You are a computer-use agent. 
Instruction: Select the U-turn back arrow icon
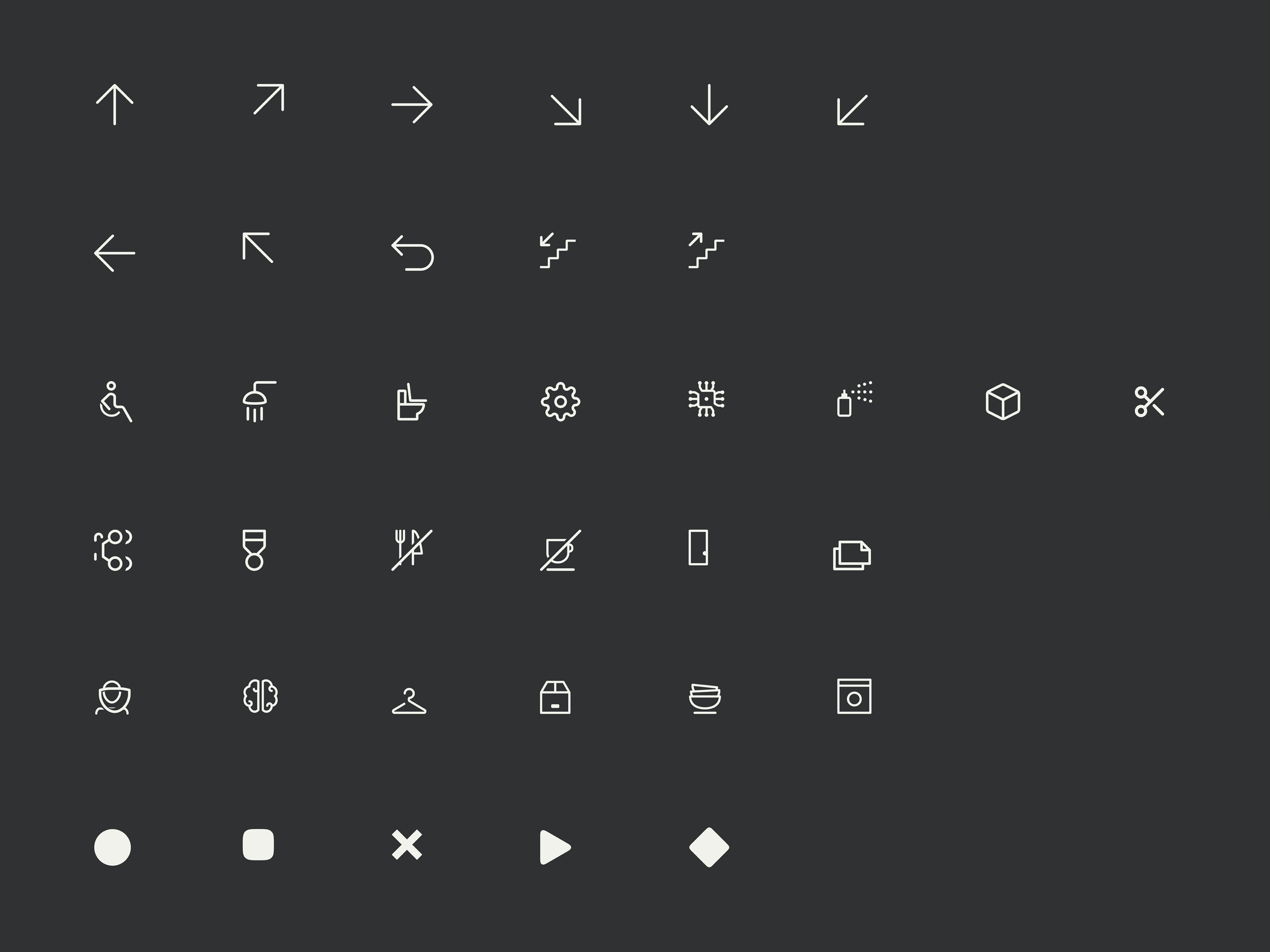pos(412,253)
